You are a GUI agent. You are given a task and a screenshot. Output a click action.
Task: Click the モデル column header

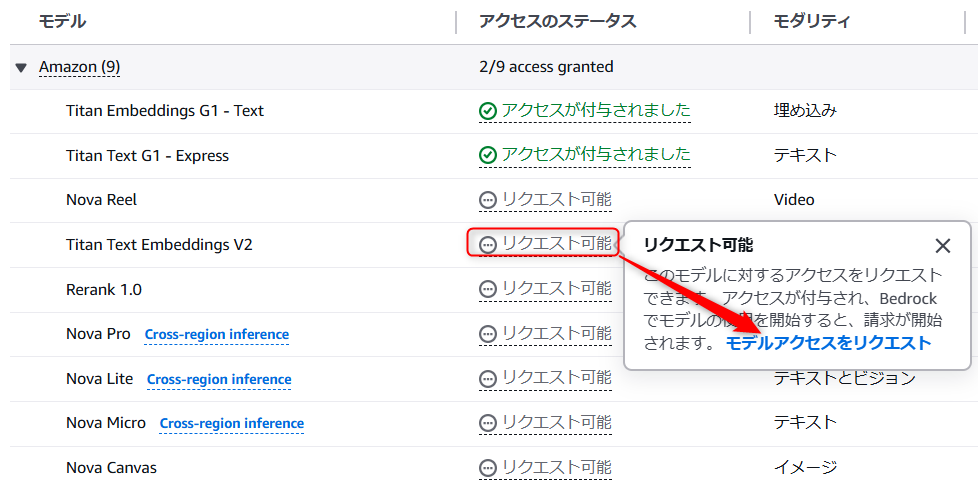pyautogui.click(x=62, y=22)
